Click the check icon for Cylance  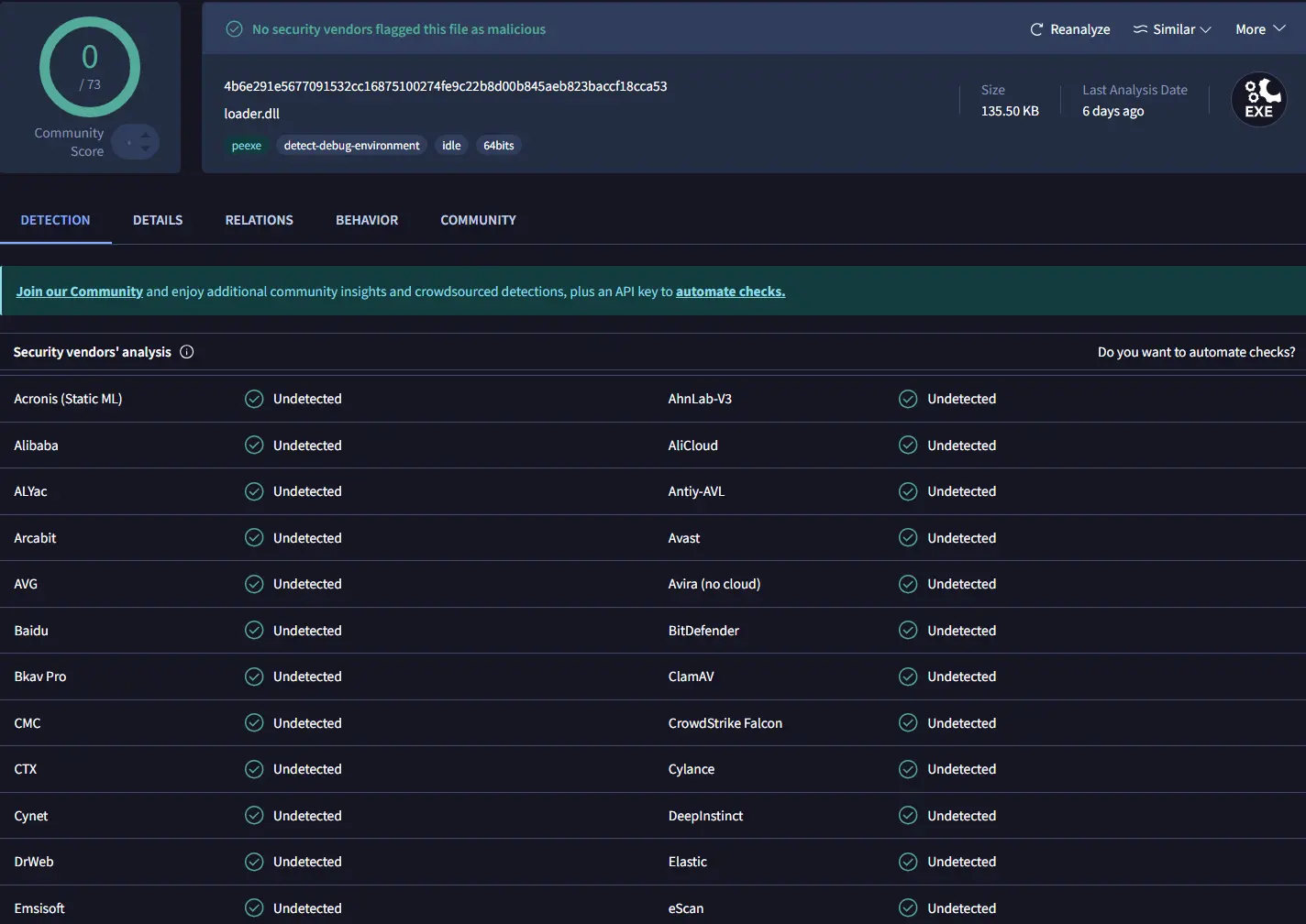click(x=908, y=769)
